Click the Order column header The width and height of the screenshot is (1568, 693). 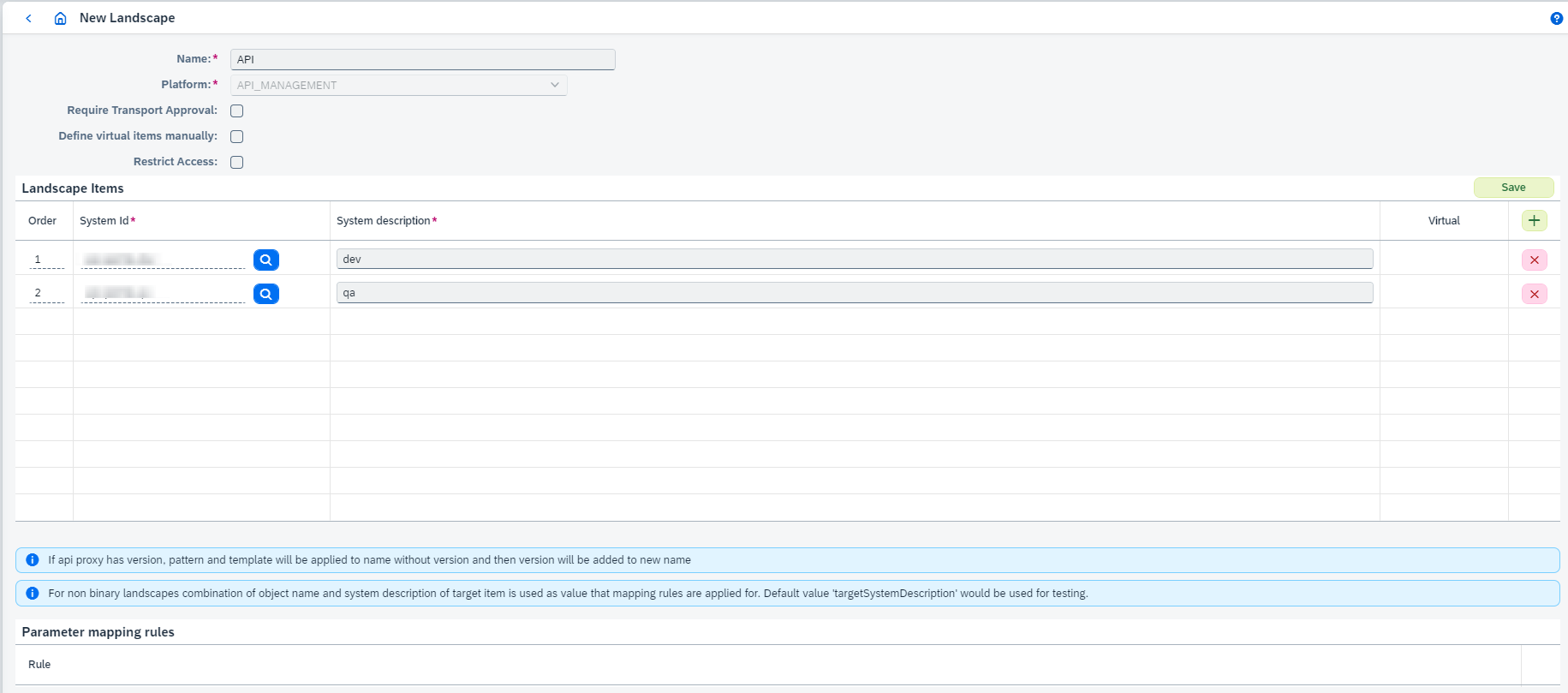point(42,221)
